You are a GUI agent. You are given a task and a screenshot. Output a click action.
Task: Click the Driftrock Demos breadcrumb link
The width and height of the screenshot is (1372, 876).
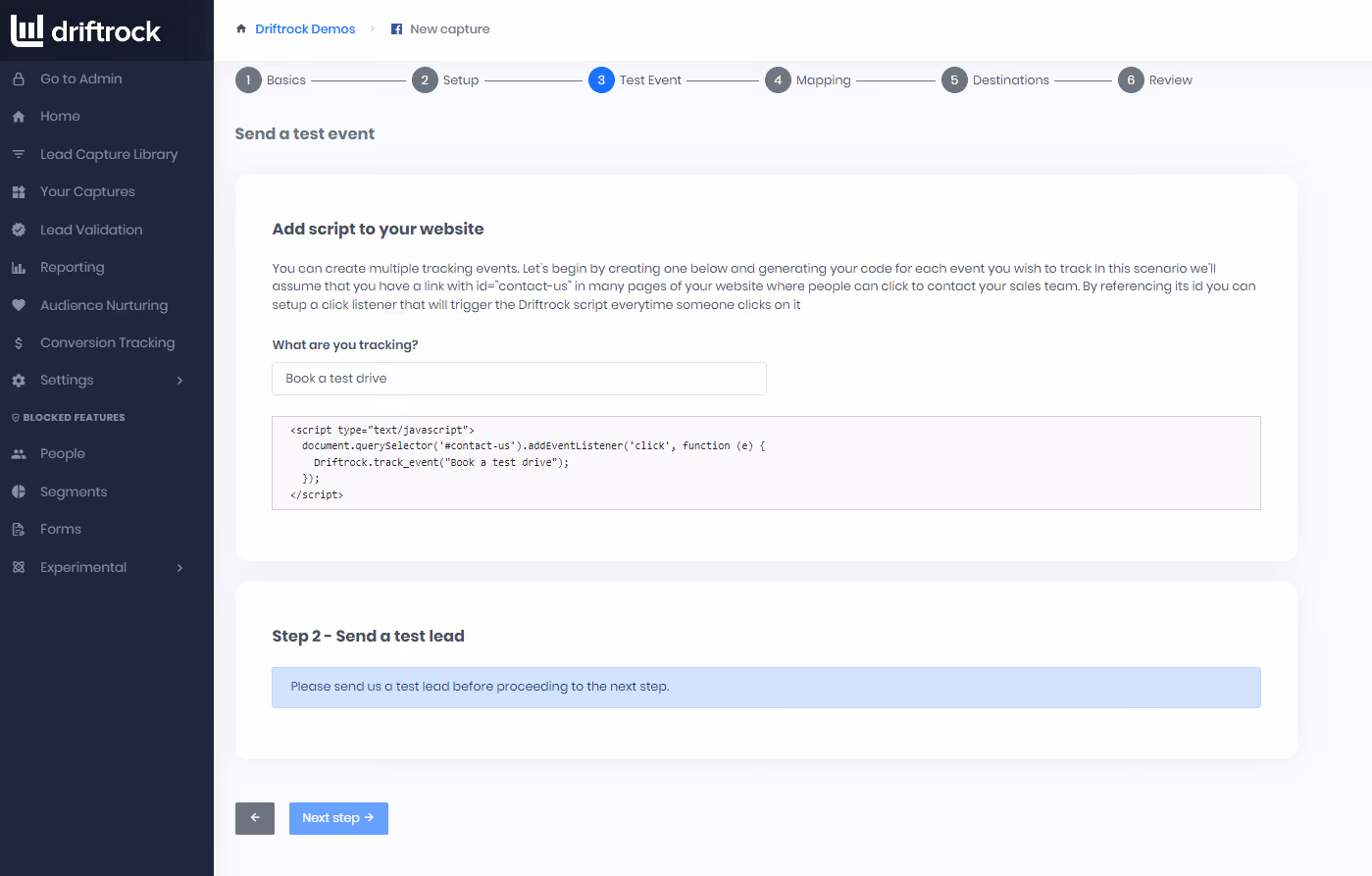coord(305,29)
